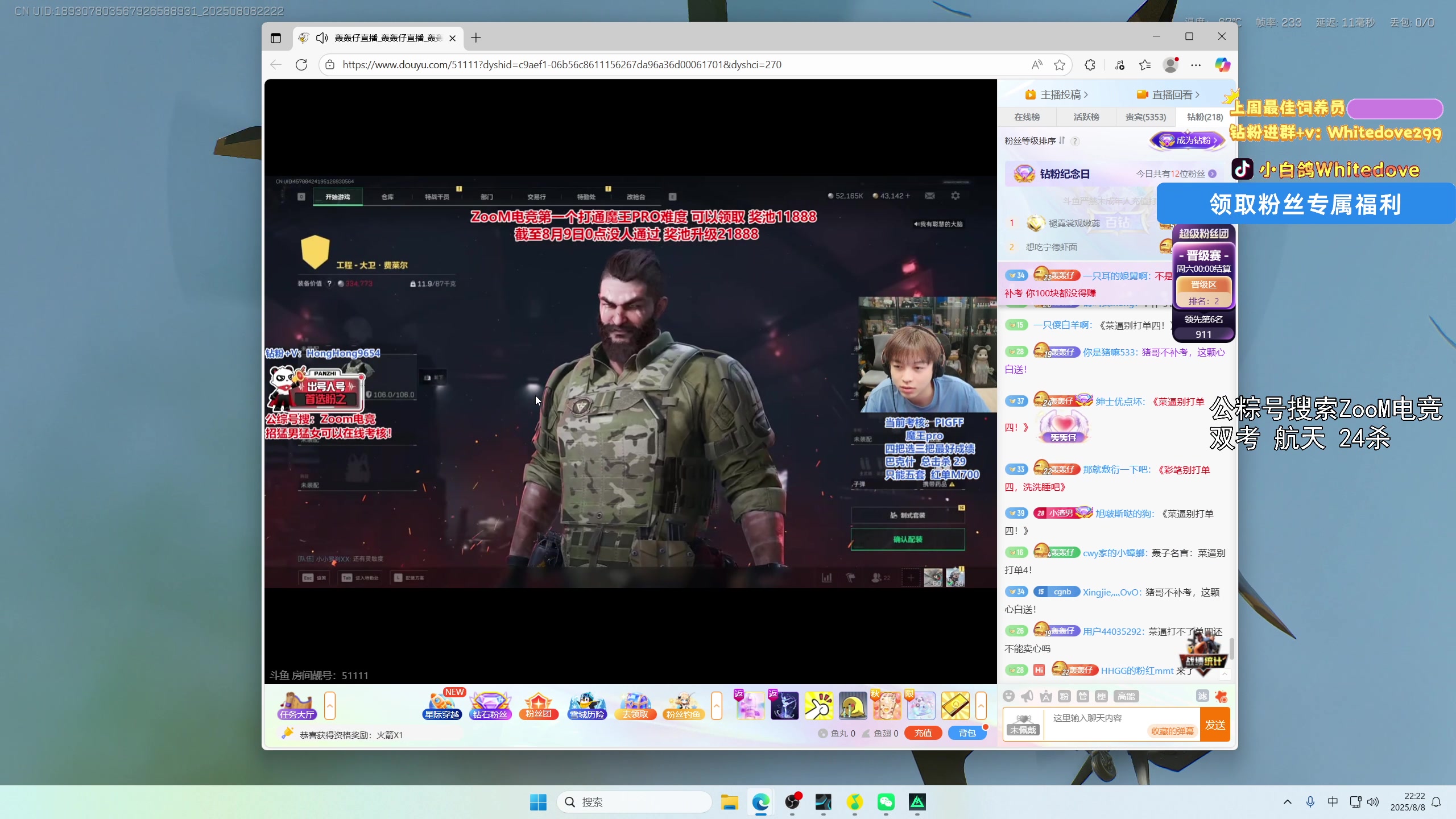The height and width of the screenshot is (819, 1456).
Task: Click the 发送 send button
Action: tap(1215, 725)
